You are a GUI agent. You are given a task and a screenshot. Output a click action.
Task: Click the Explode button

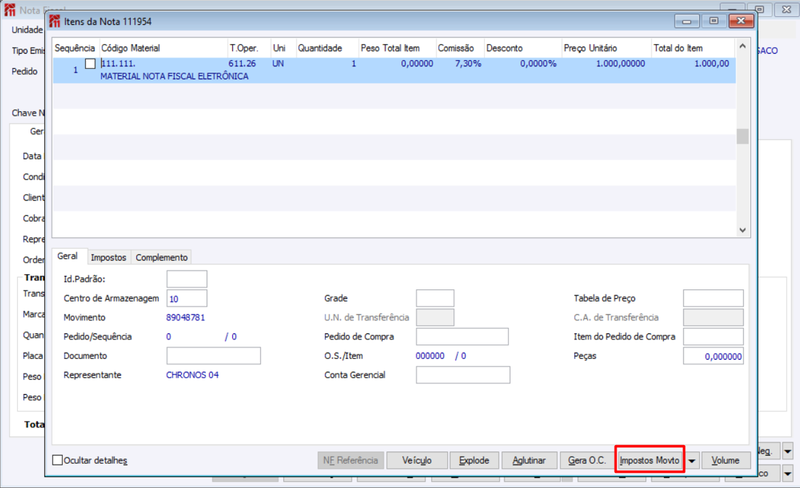(x=474, y=460)
